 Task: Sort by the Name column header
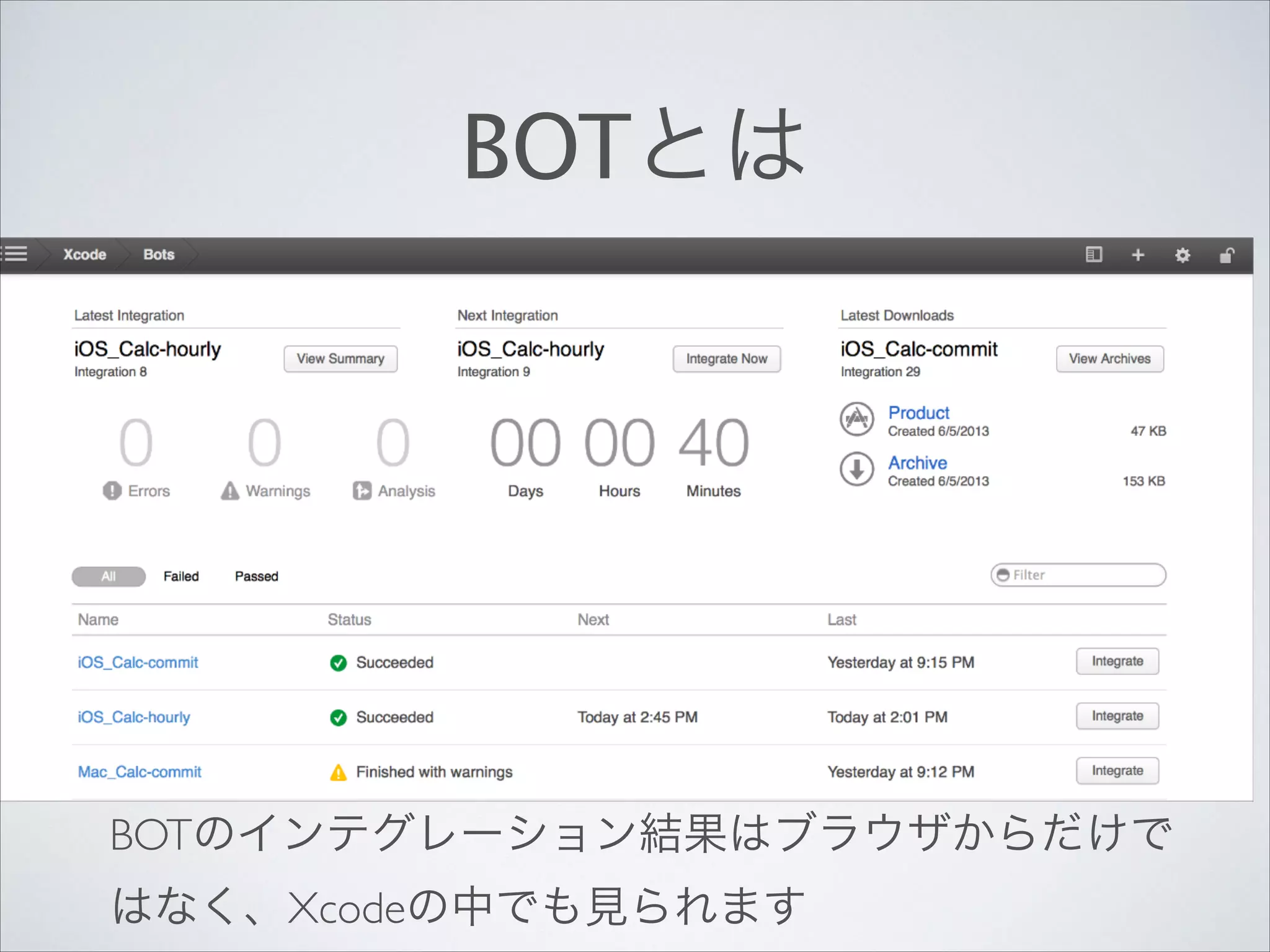click(98, 620)
